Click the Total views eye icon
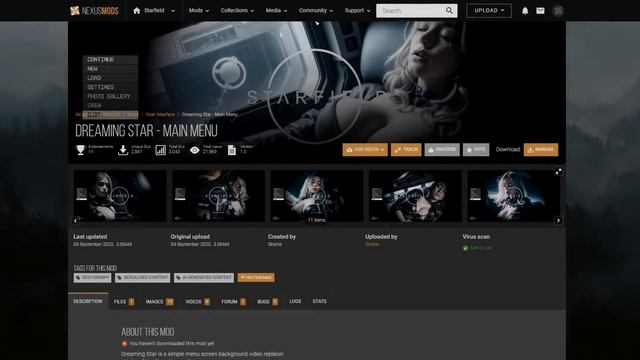 (x=195, y=150)
